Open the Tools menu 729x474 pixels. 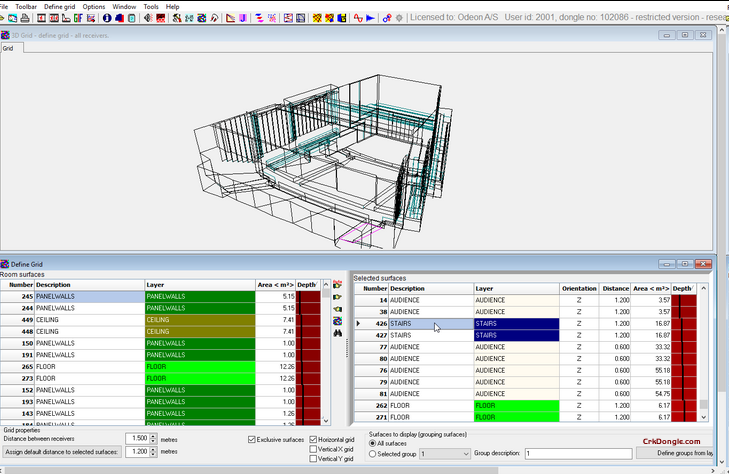click(x=151, y=6)
